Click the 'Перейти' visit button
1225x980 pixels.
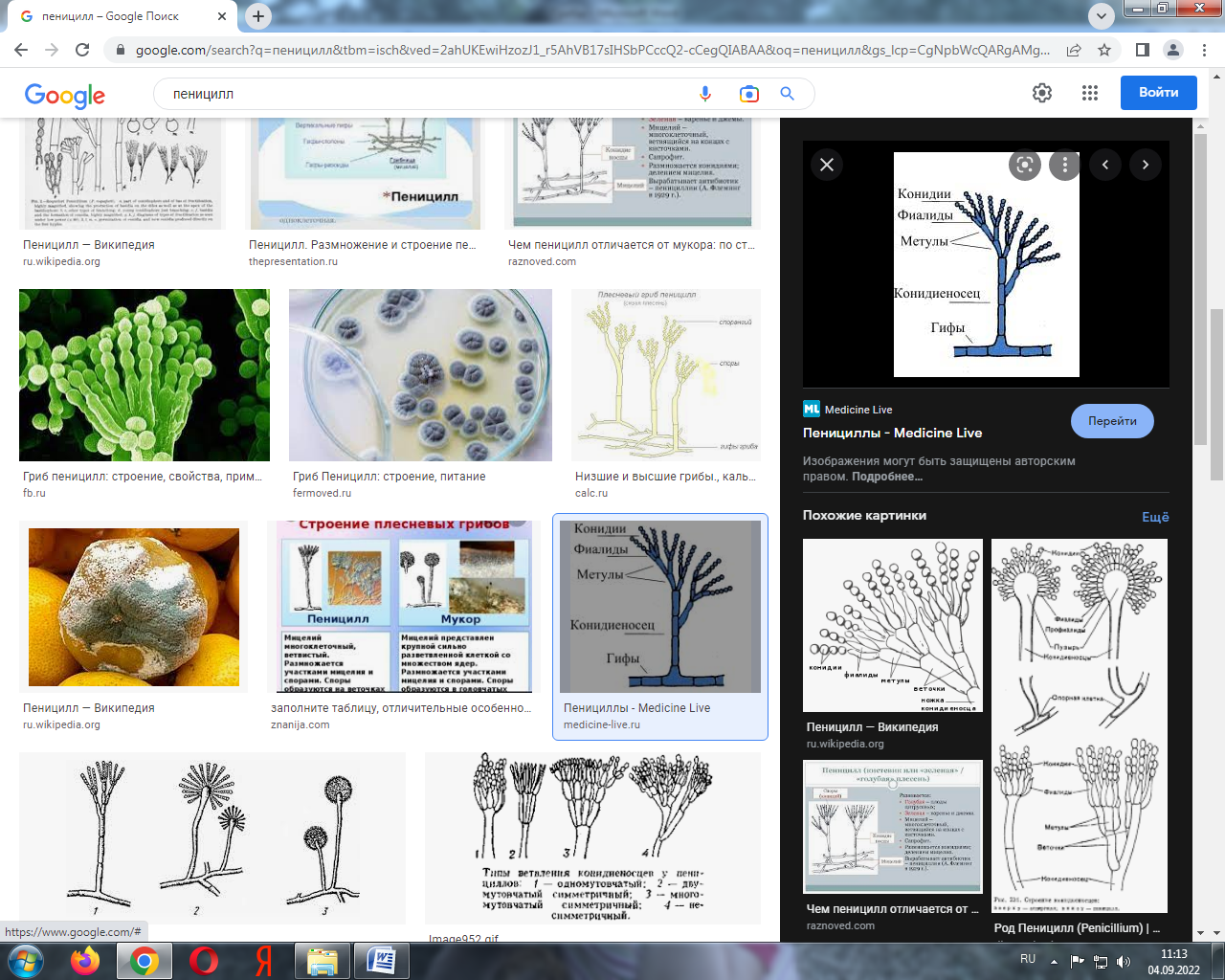(x=1112, y=421)
